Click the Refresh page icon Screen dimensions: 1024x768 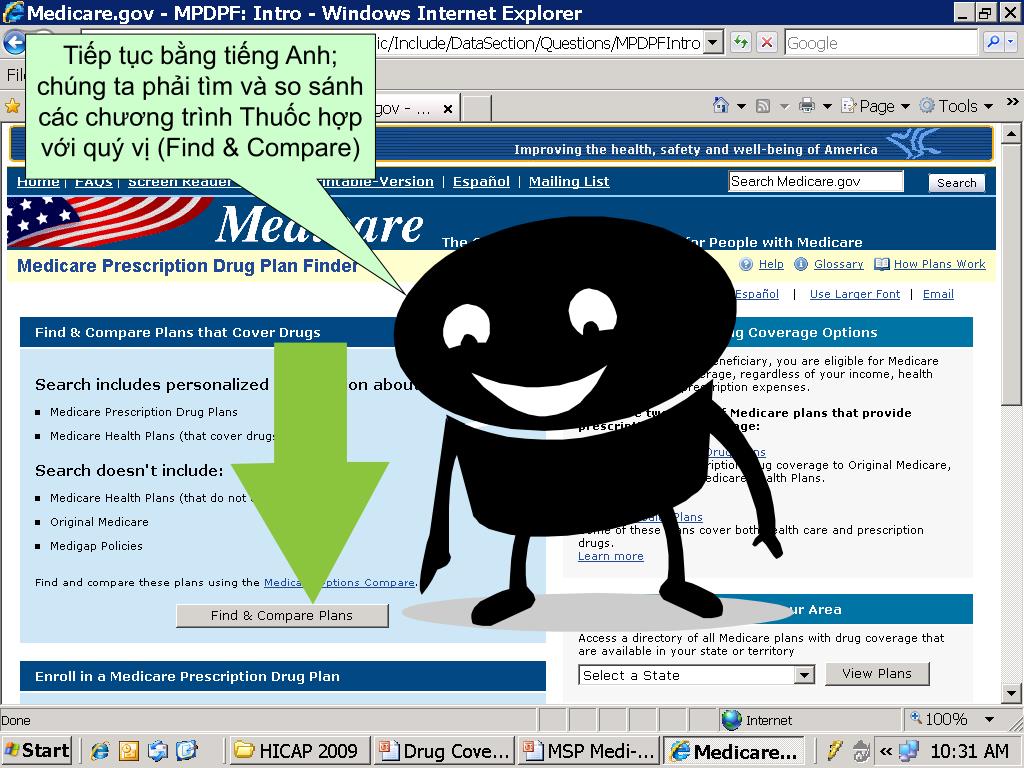741,43
